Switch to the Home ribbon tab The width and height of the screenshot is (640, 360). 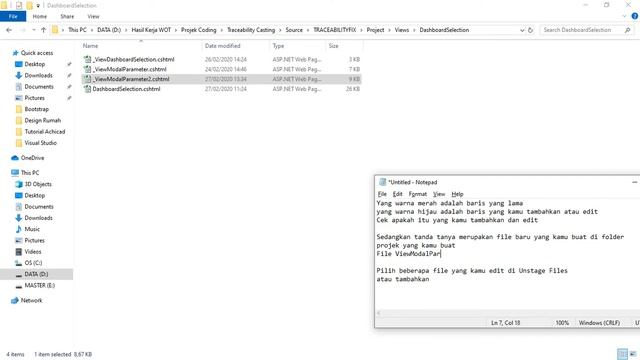click(40, 16)
